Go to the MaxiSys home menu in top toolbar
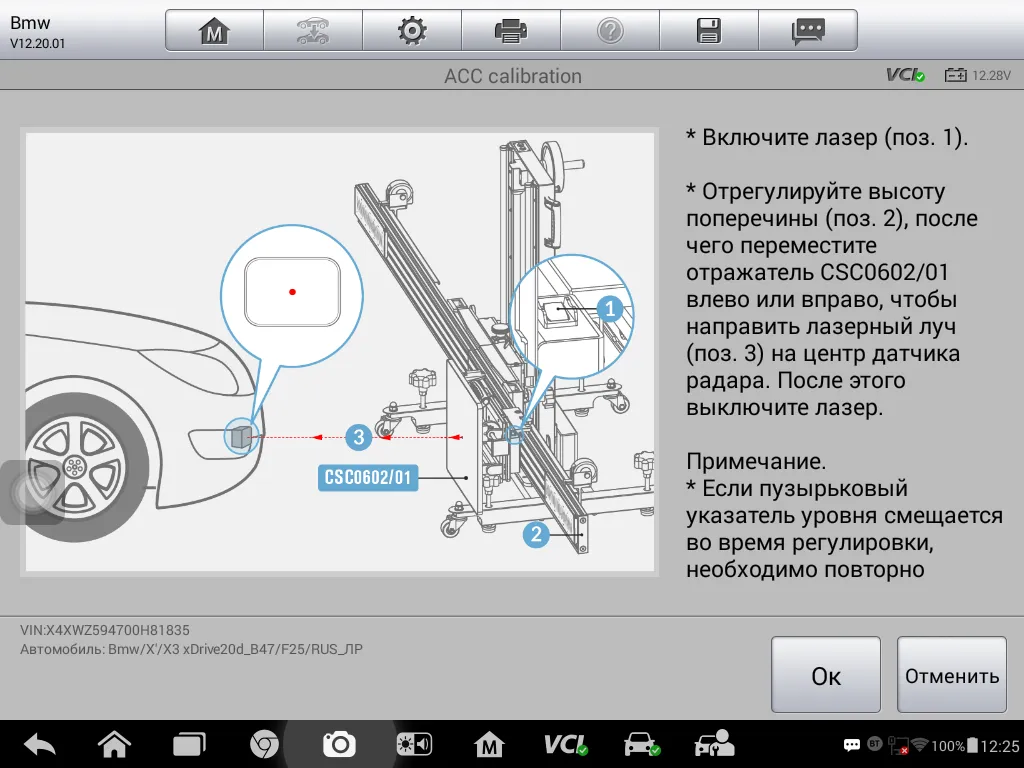The height and width of the screenshot is (768, 1024). (214, 31)
